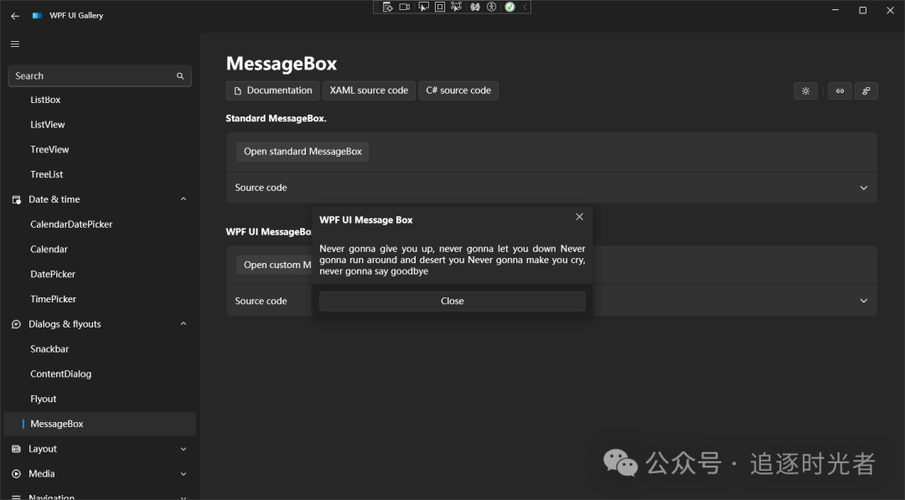The height and width of the screenshot is (500, 905).
Task: Collapse the Date & time section chevron
Action: tap(184, 199)
